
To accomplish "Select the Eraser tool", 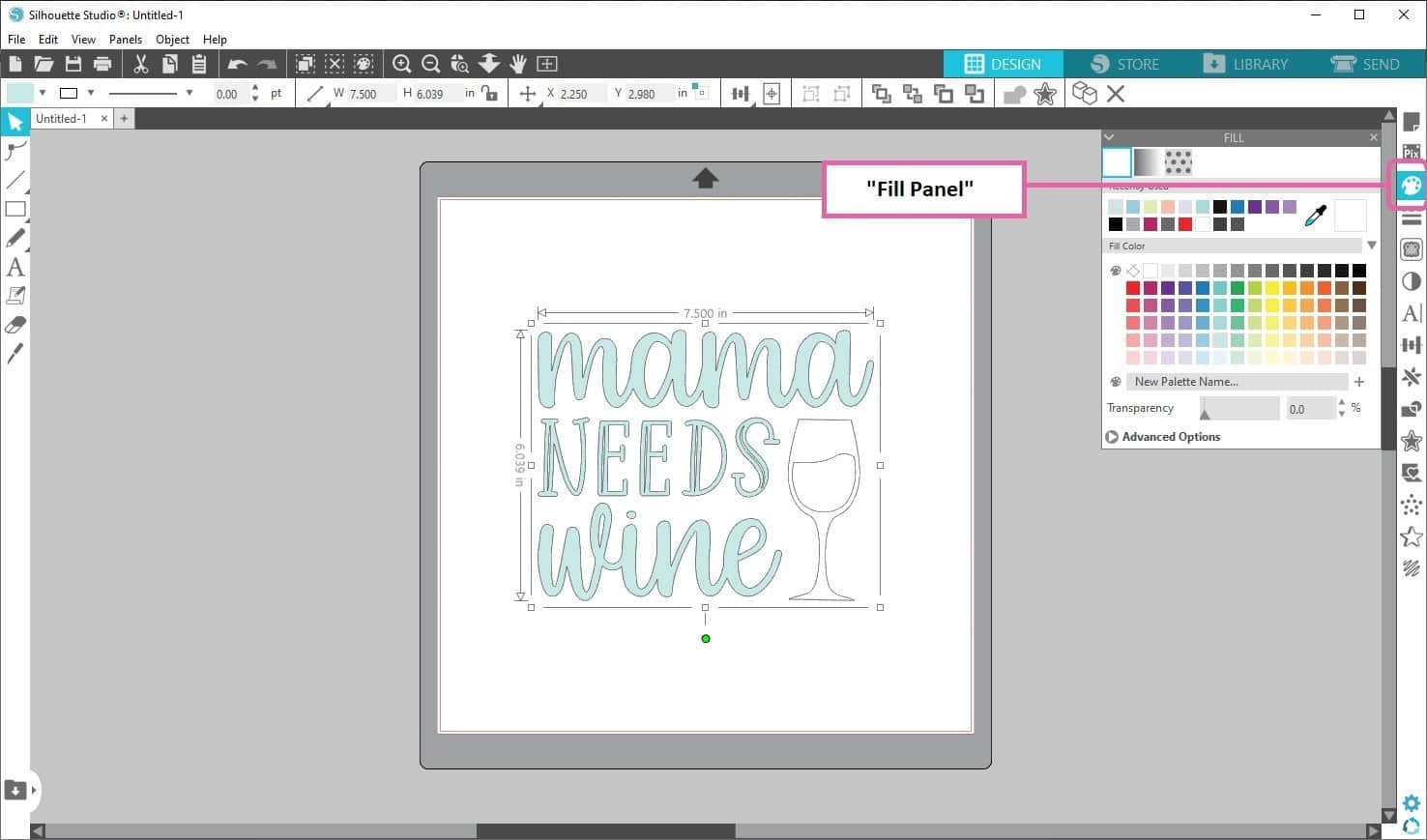I will 15,325.
